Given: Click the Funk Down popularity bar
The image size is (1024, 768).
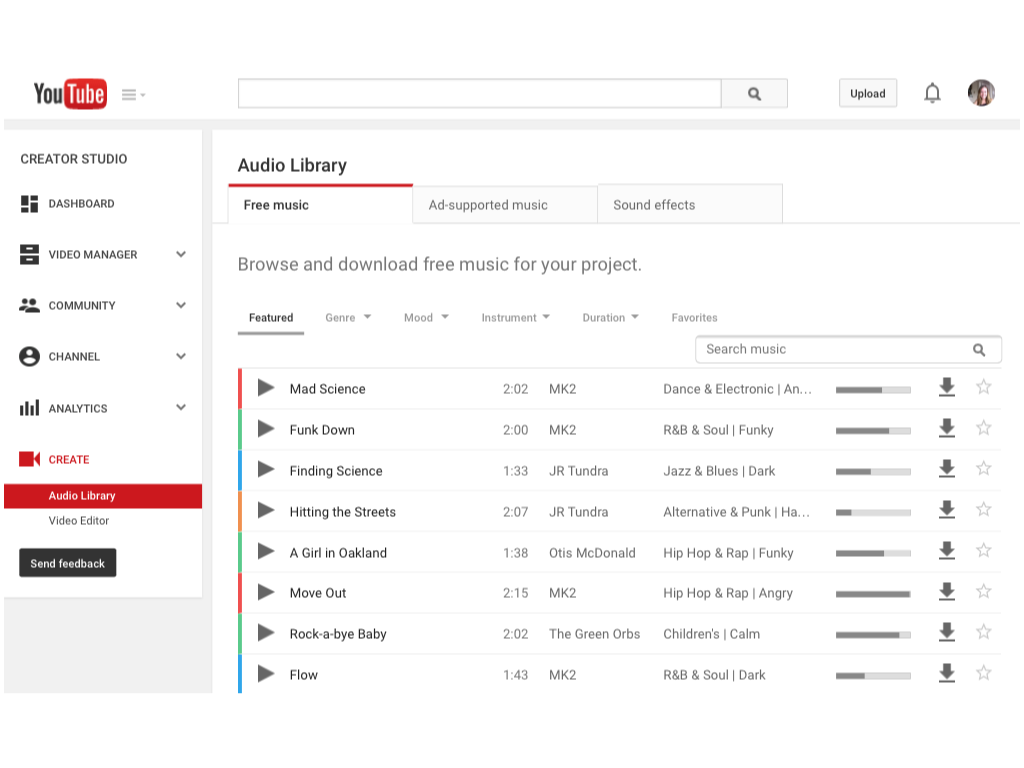Looking at the screenshot, I should pos(873,431).
